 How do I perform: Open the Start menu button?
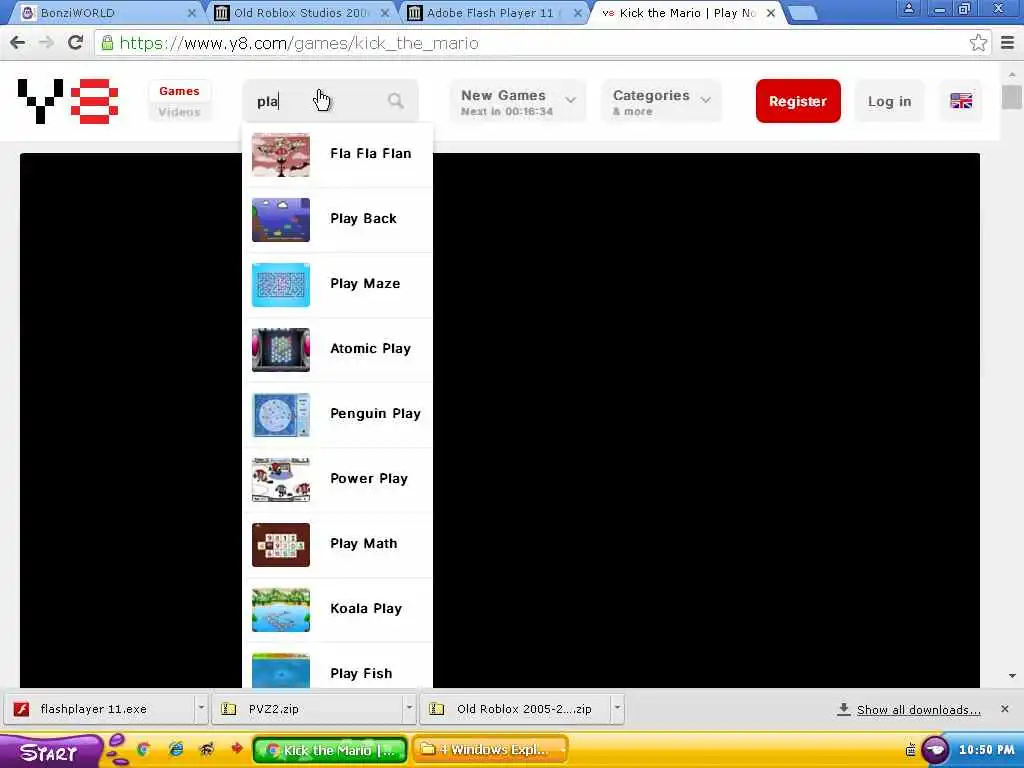pos(51,752)
